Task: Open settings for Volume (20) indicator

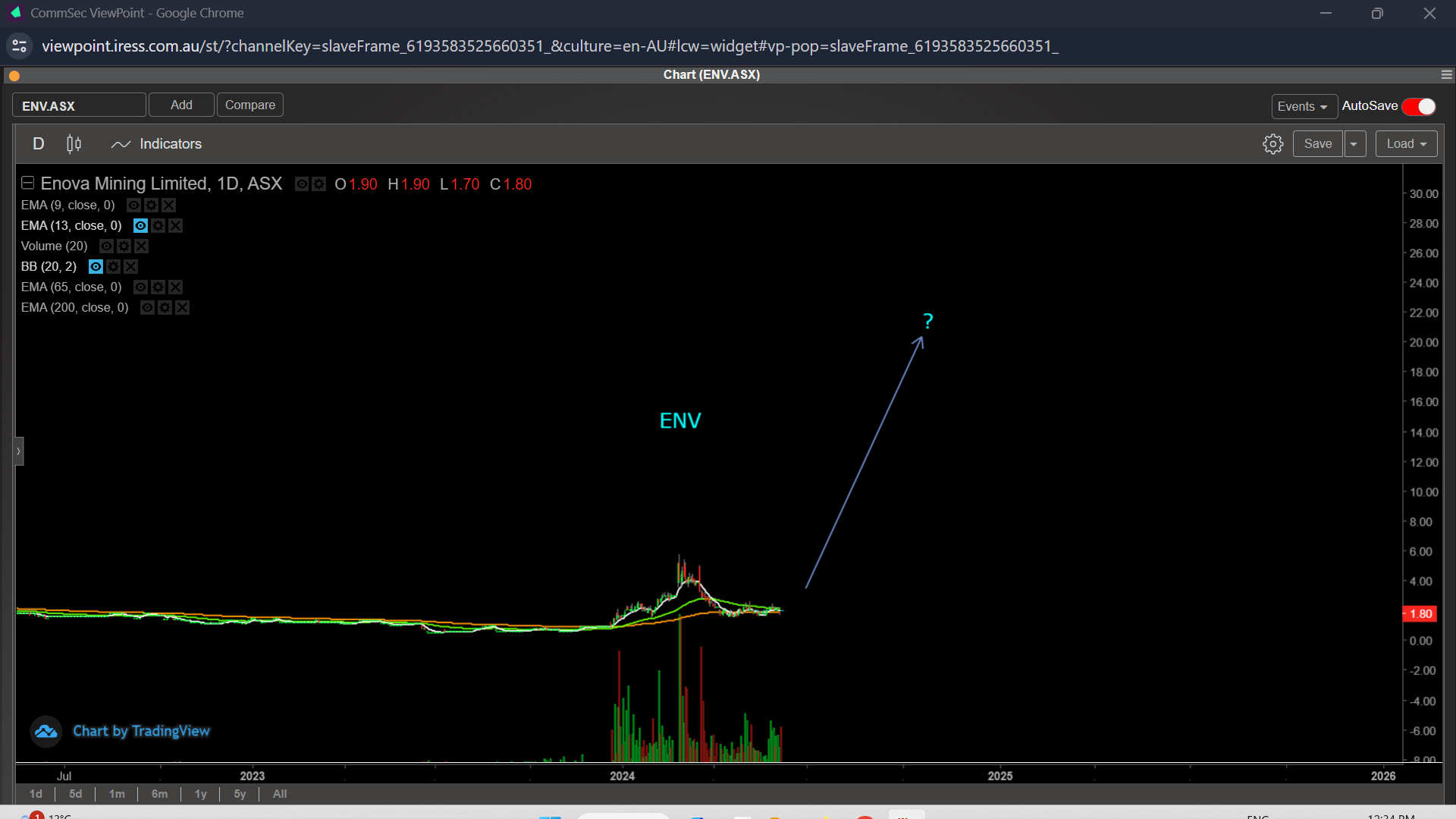Action: click(x=124, y=246)
